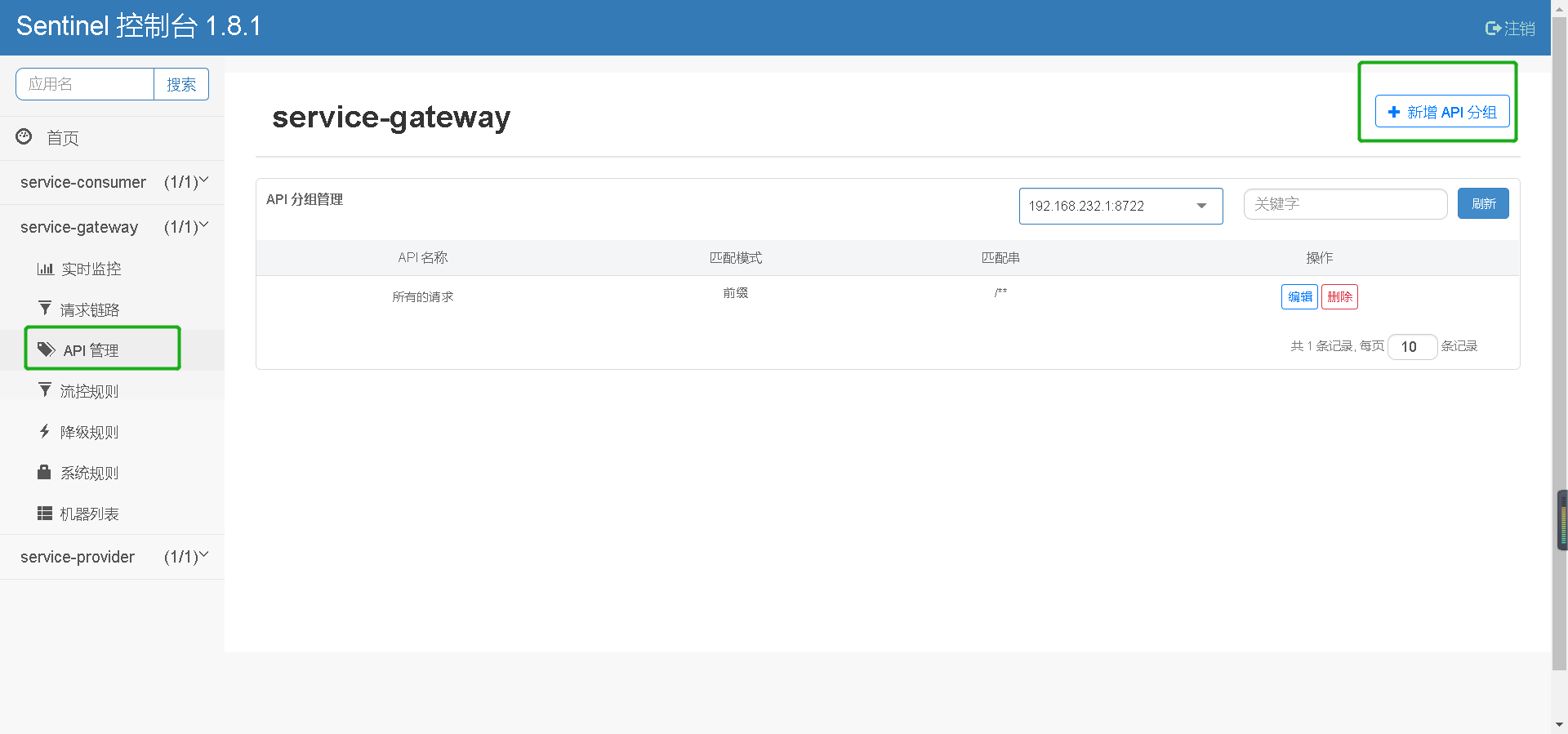Open the 192.168.232.1:8722 machine dropdown

tap(1120, 206)
